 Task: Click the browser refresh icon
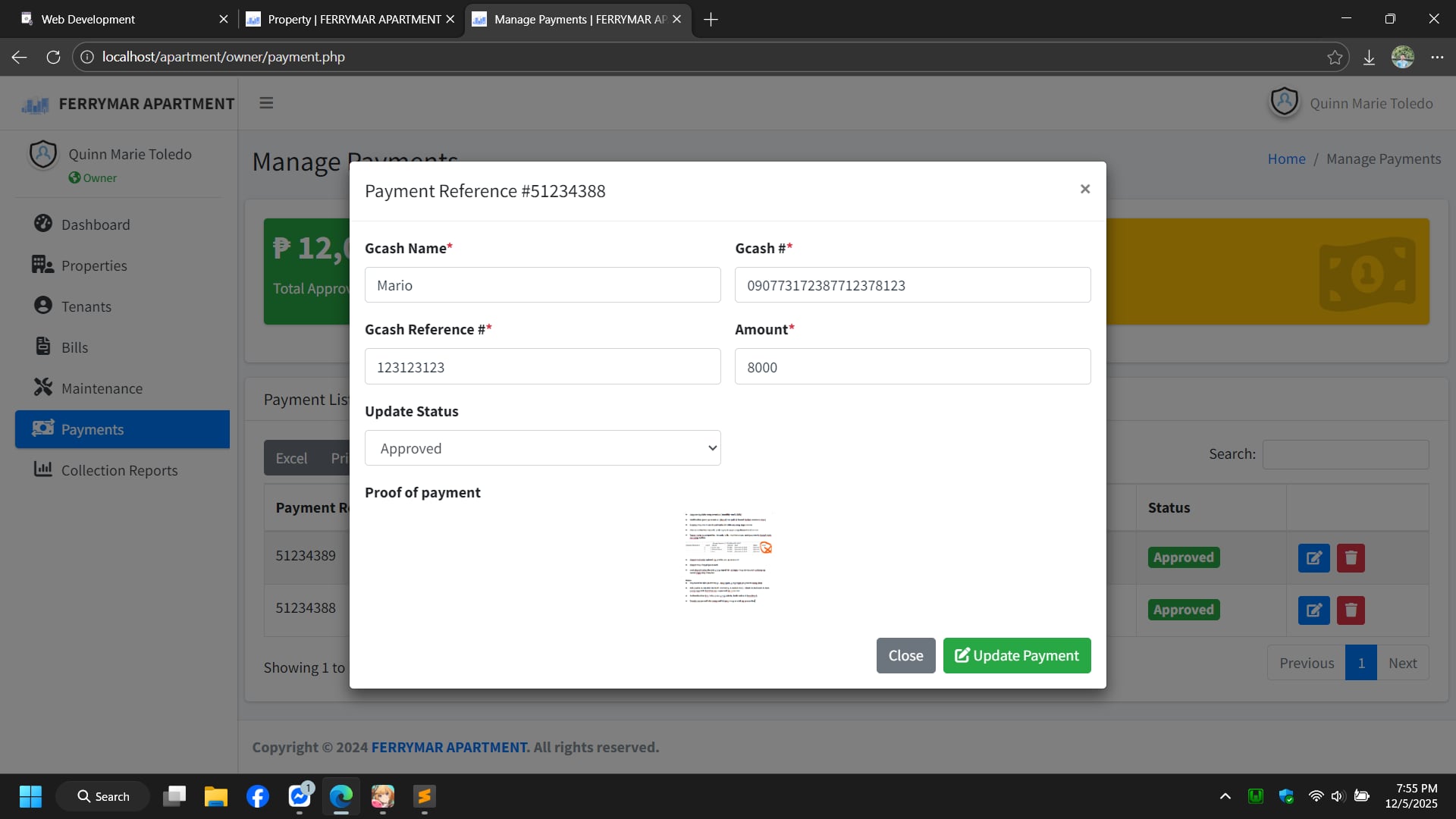[x=53, y=57]
